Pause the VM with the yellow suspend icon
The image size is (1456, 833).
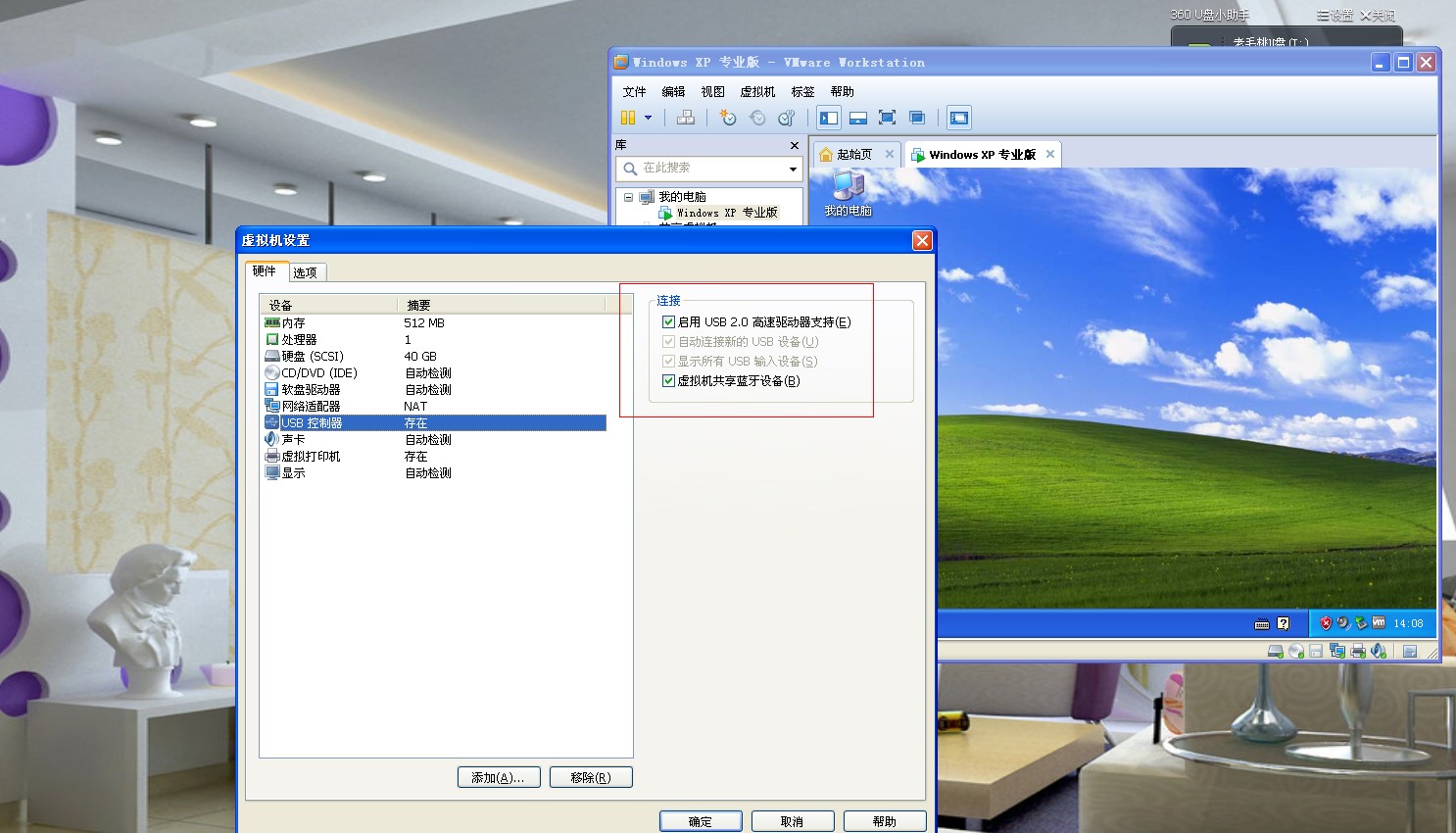[628, 118]
